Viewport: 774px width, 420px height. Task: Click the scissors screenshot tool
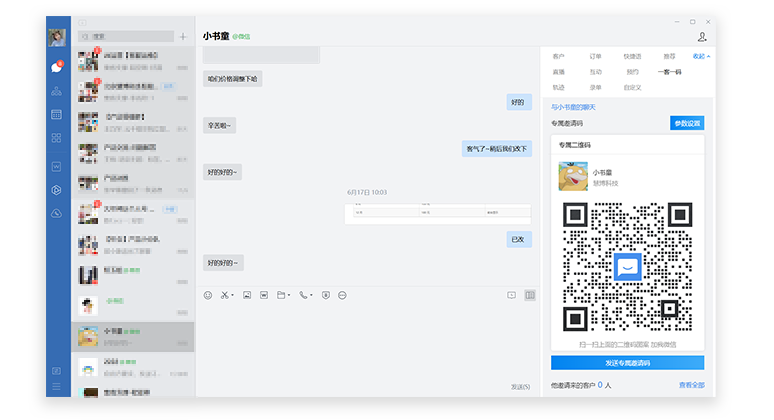point(225,295)
